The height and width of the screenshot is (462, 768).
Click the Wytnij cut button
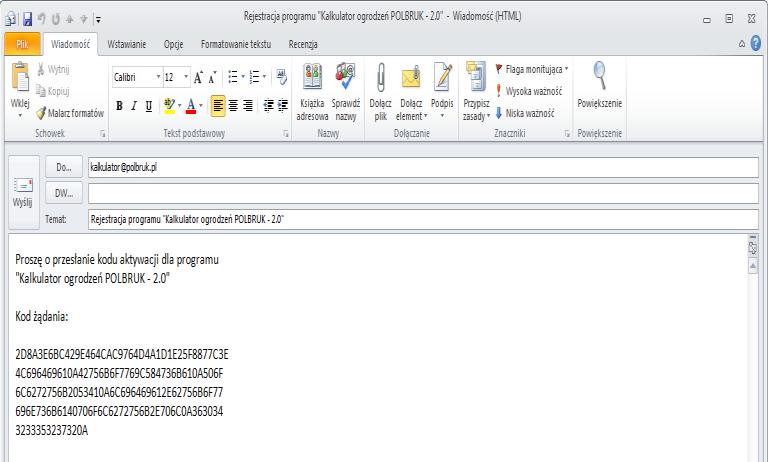pyautogui.click(x=53, y=69)
